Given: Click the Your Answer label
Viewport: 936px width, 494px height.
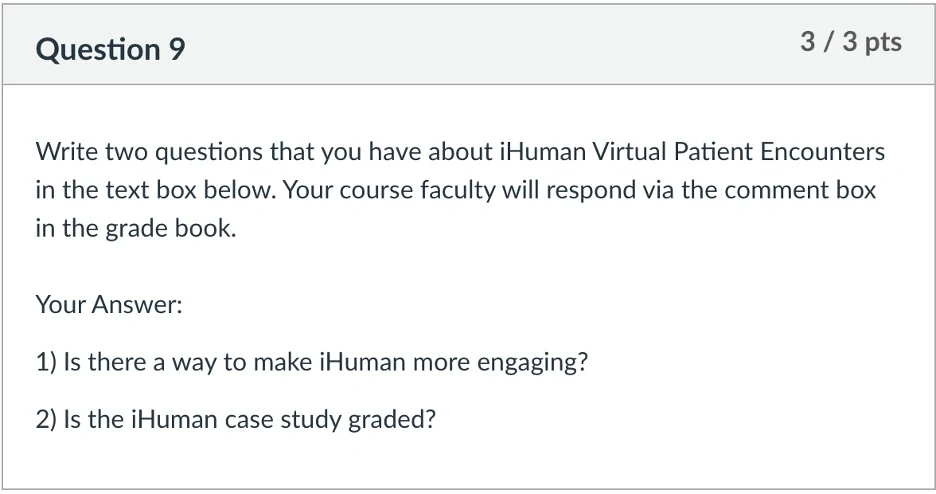Looking at the screenshot, I should [109, 304].
